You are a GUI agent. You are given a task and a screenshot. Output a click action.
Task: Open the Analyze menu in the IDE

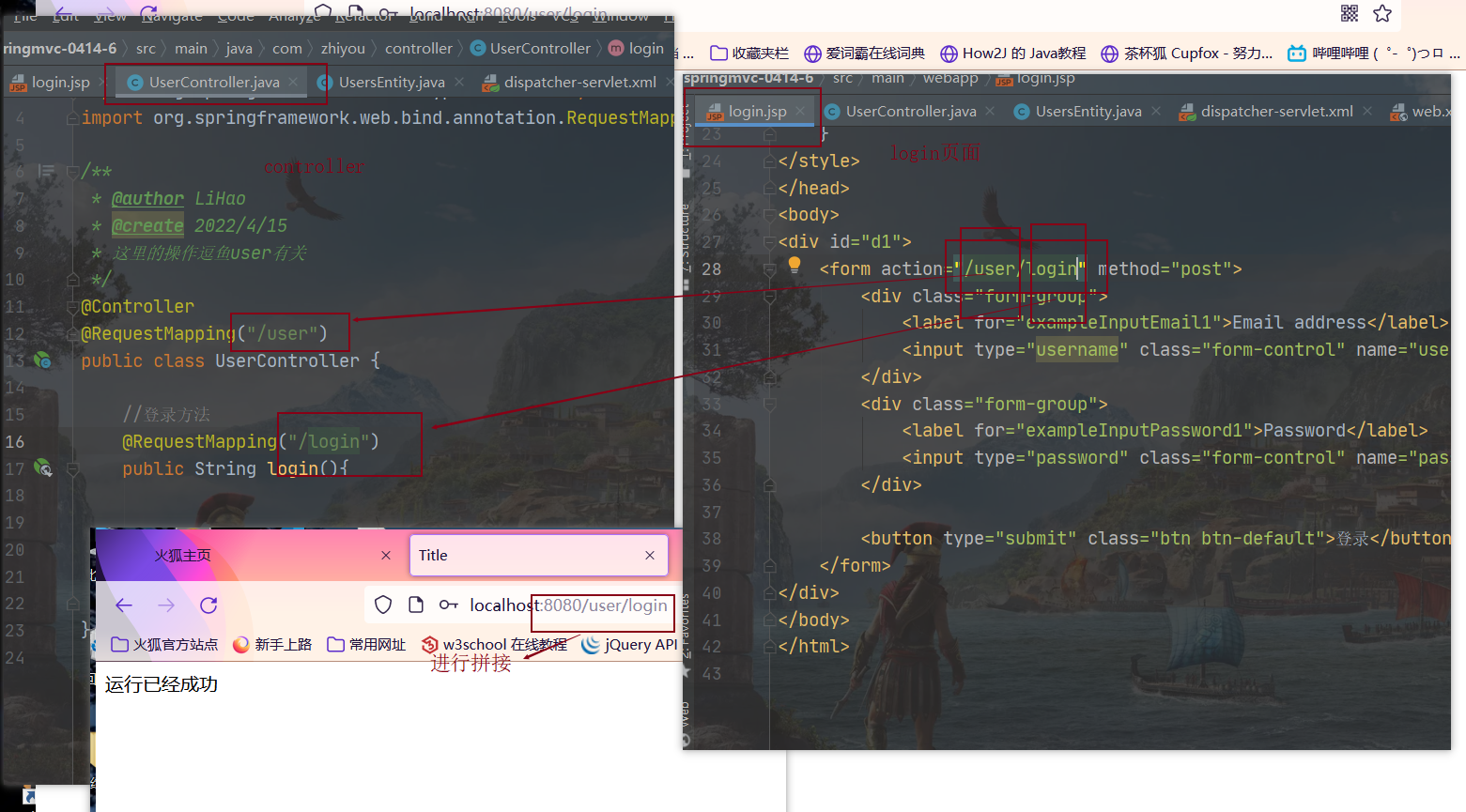(x=294, y=16)
